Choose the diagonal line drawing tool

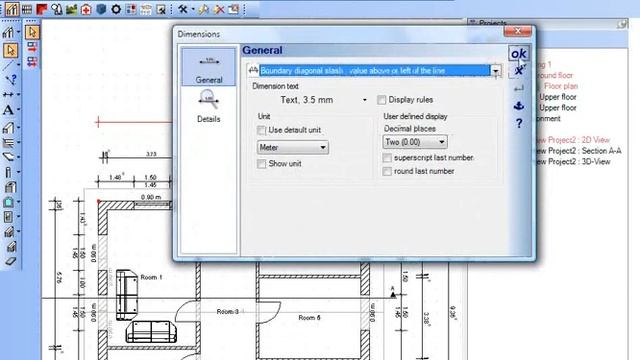tap(9, 66)
